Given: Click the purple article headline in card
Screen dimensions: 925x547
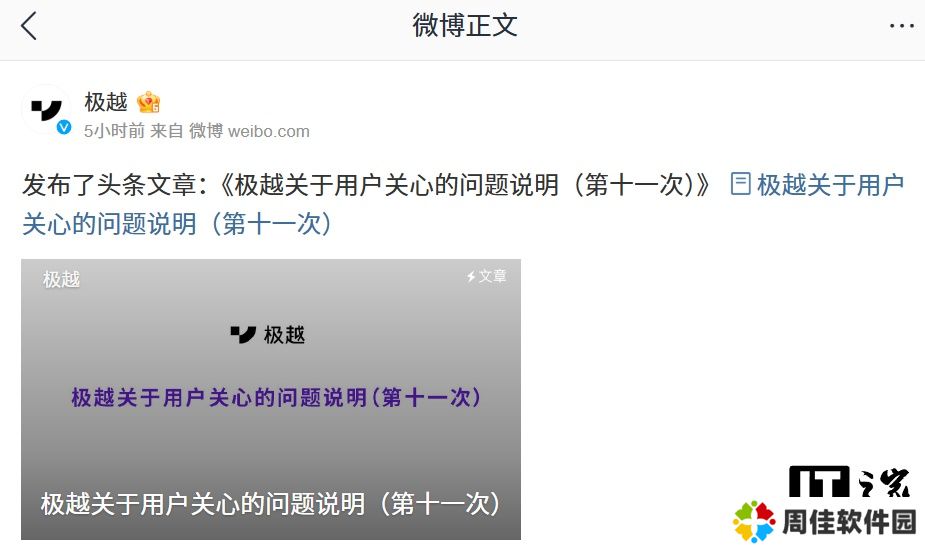Looking at the screenshot, I should coord(276,397).
